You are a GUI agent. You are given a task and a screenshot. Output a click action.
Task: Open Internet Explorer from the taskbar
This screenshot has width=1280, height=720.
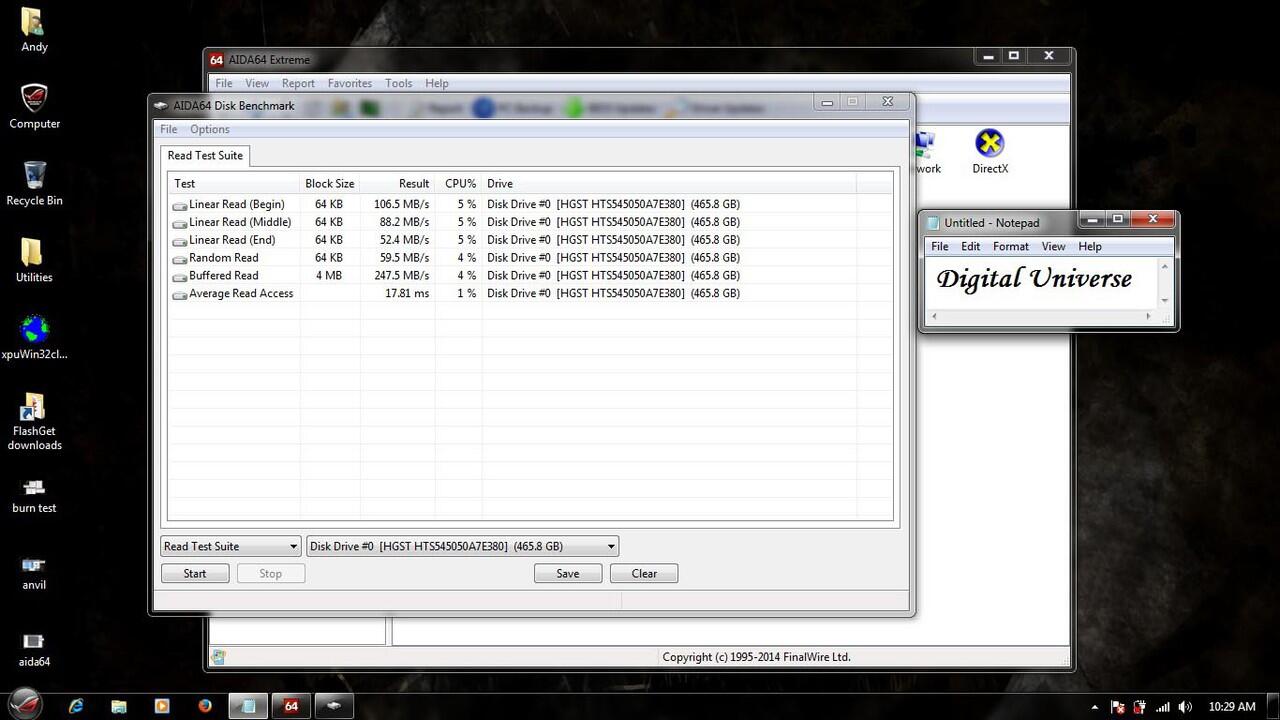tap(76, 705)
